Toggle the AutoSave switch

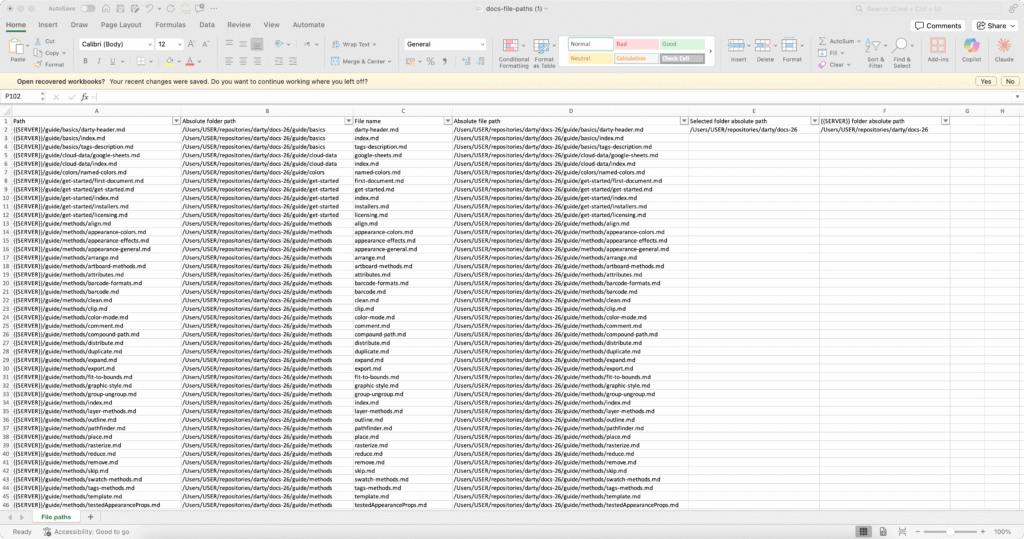pos(88,8)
